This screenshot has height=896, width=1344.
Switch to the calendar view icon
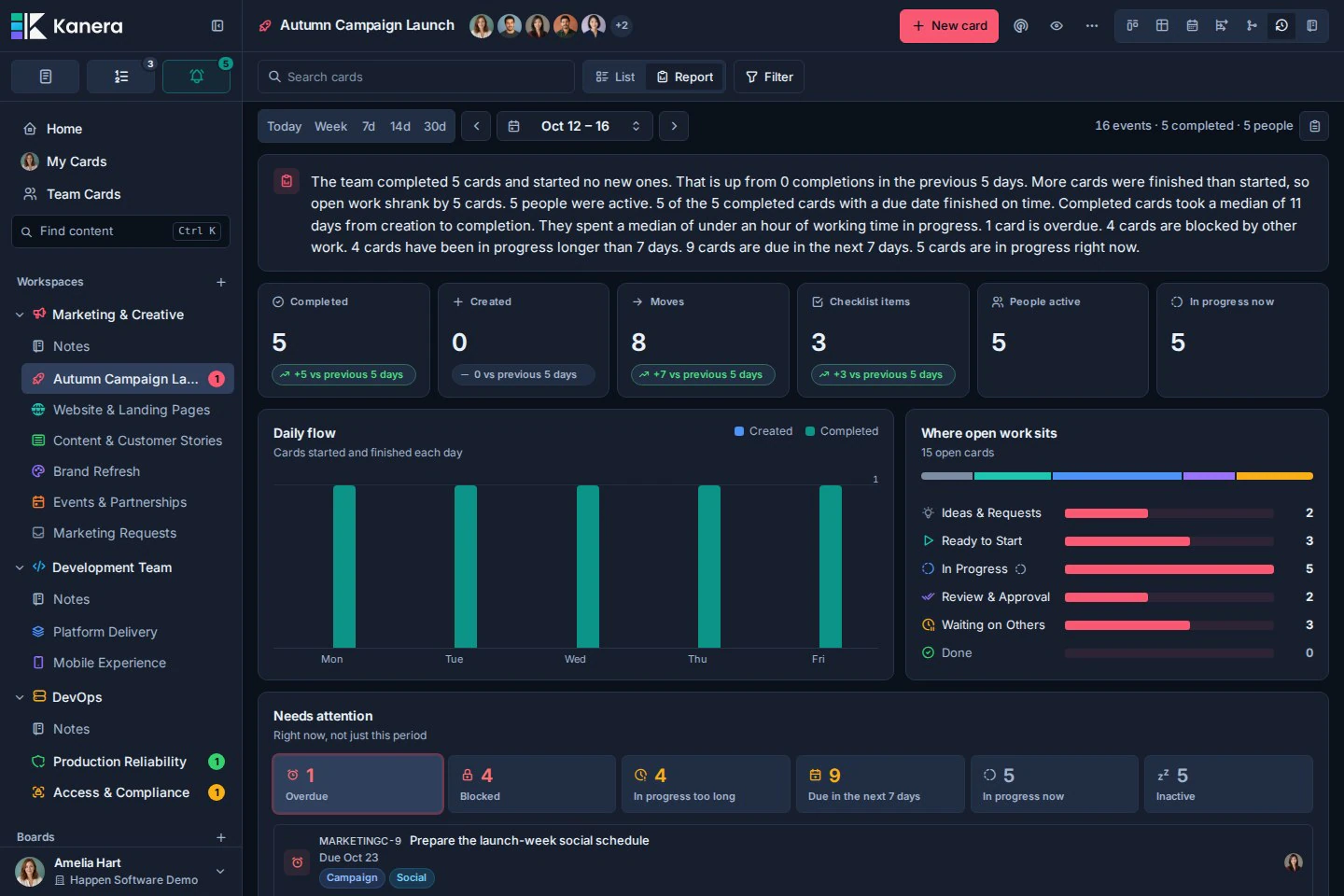(x=1192, y=25)
